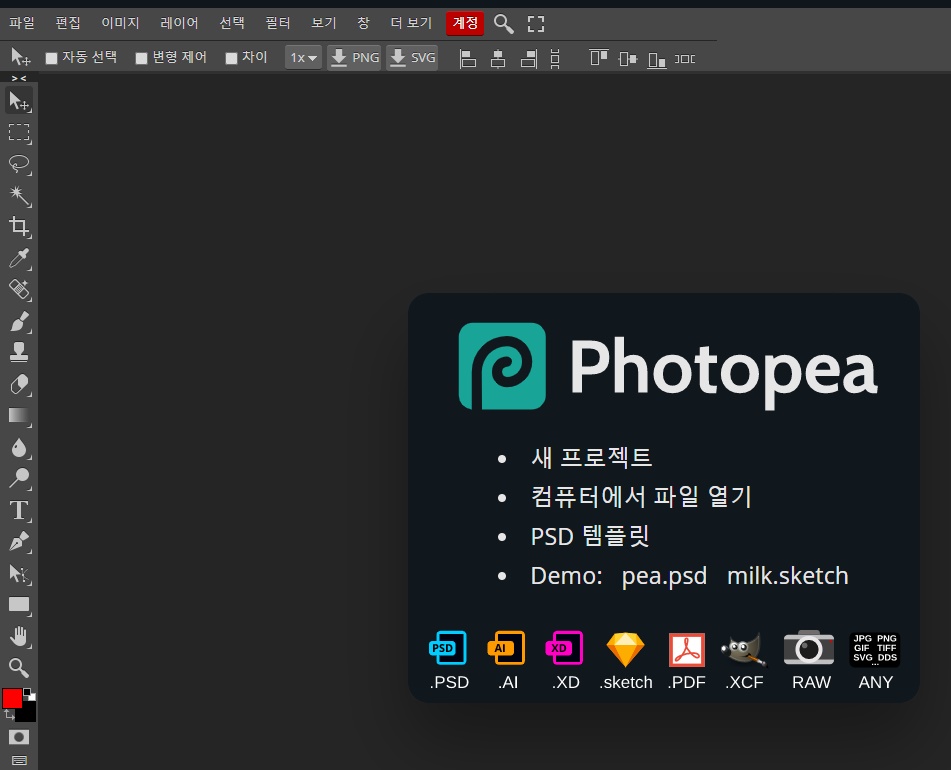Open the 필터 menu
This screenshot has height=770, width=951.
pos(278,23)
